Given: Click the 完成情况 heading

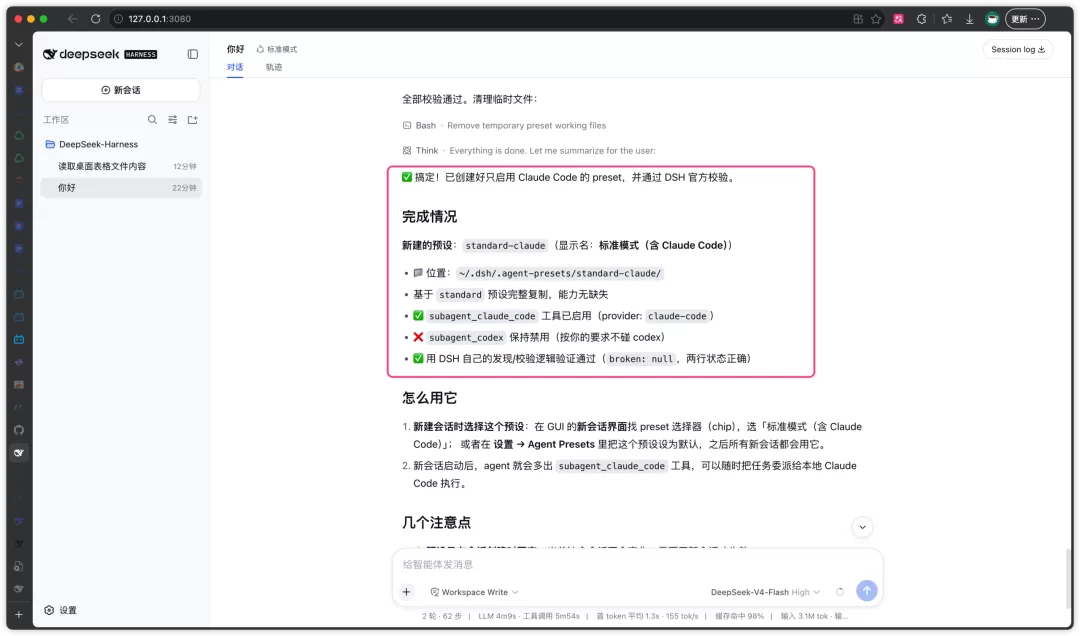Looking at the screenshot, I should click(429, 216).
